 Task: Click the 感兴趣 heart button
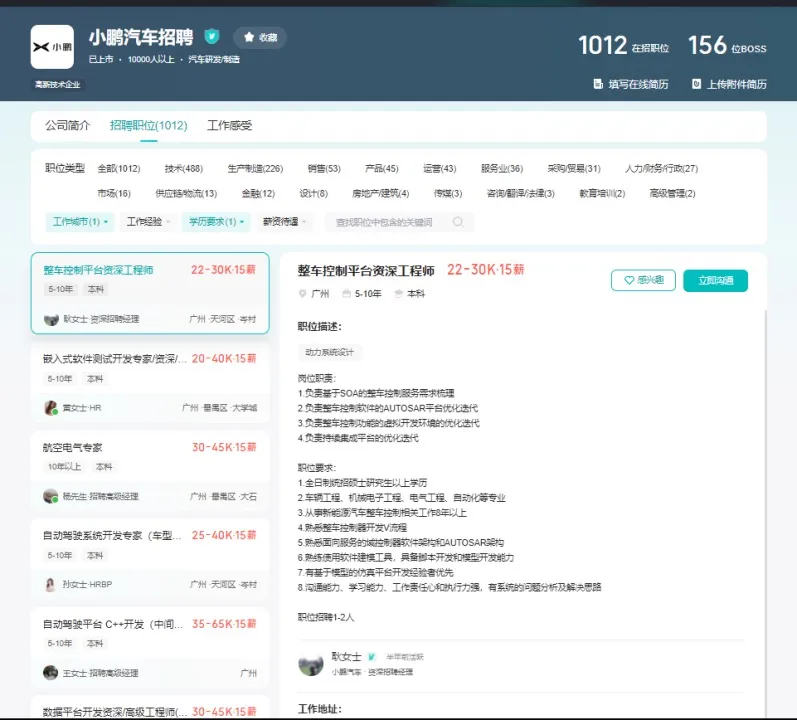point(643,280)
